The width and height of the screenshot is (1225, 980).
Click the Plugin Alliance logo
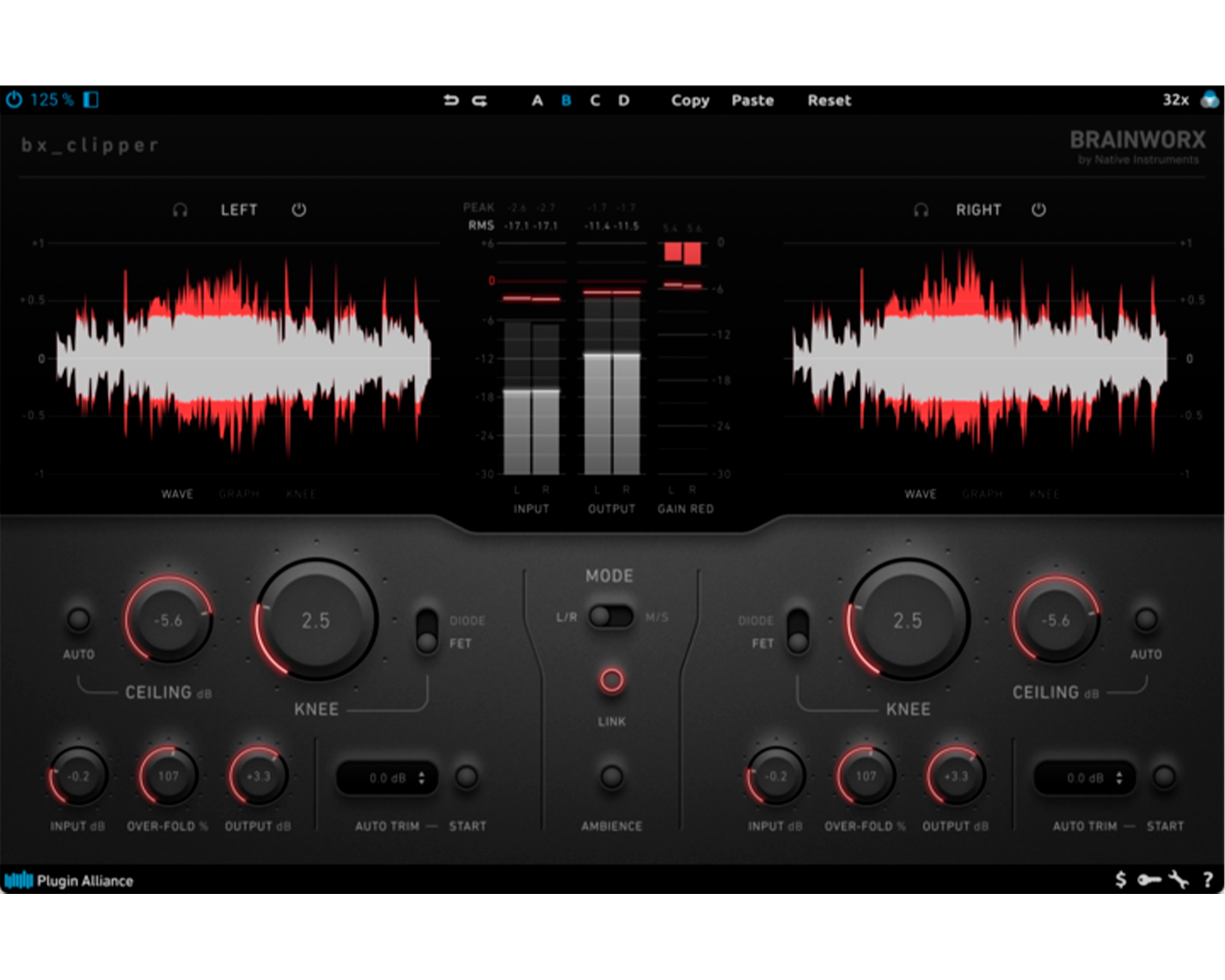(69, 880)
